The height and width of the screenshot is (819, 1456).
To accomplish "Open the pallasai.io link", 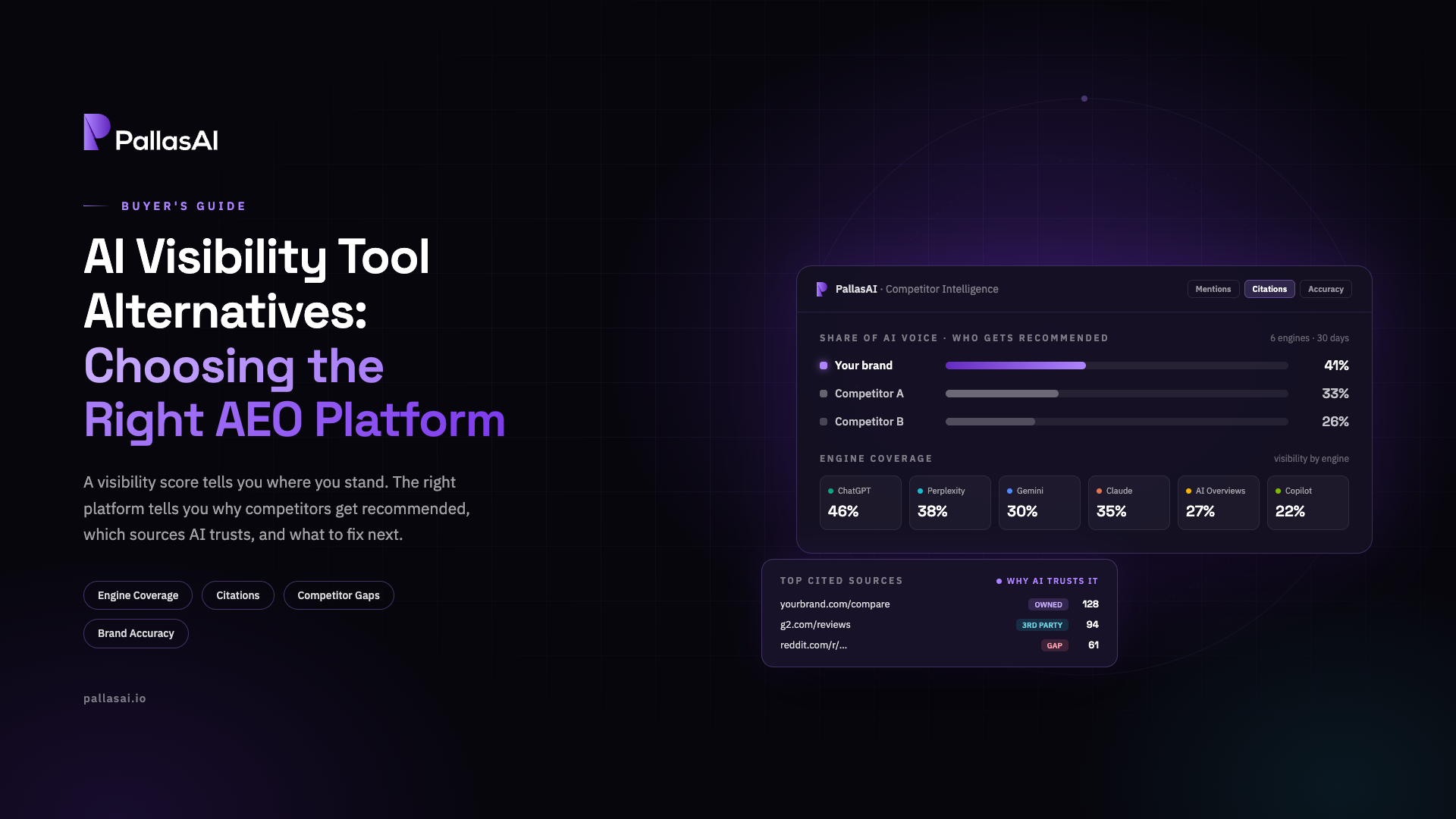I will (x=115, y=698).
